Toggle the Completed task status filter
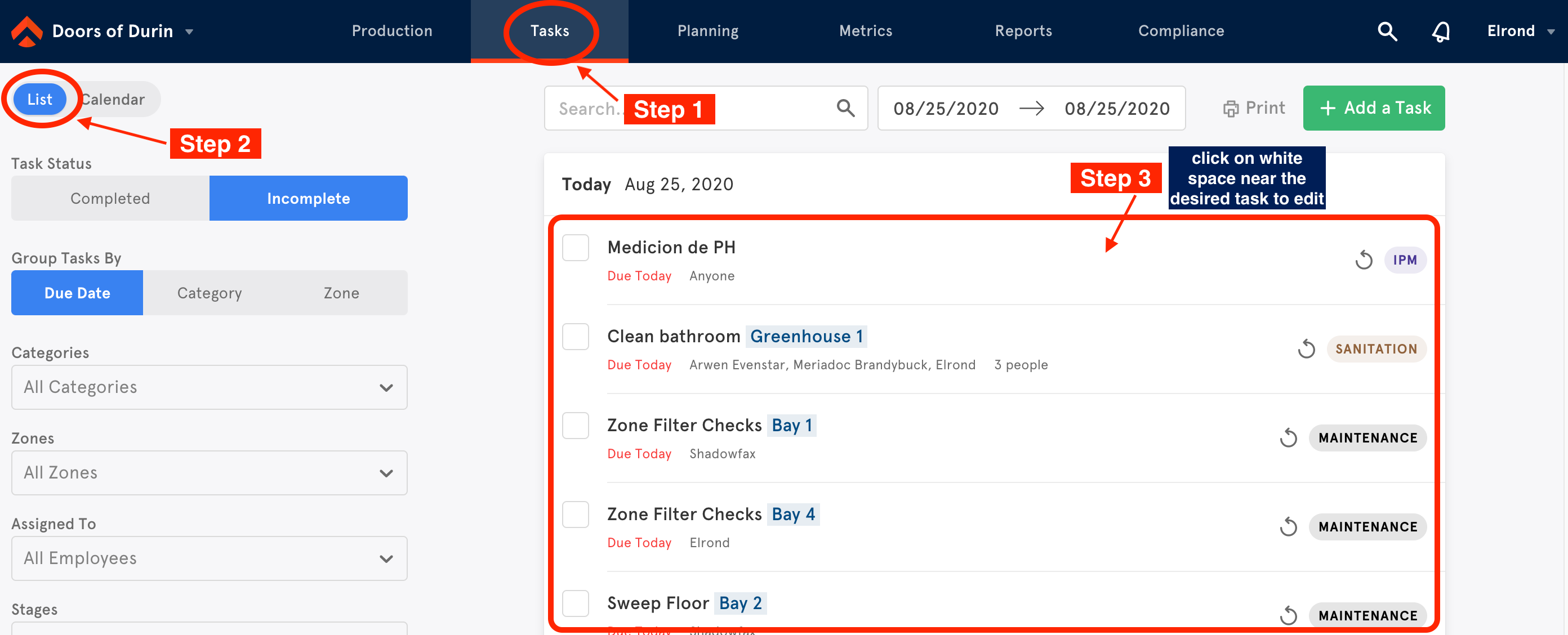 click(110, 198)
